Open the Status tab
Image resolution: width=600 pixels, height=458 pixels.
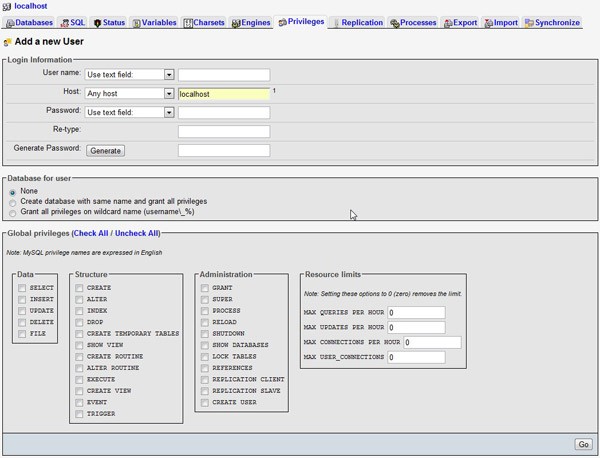point(109,23)
